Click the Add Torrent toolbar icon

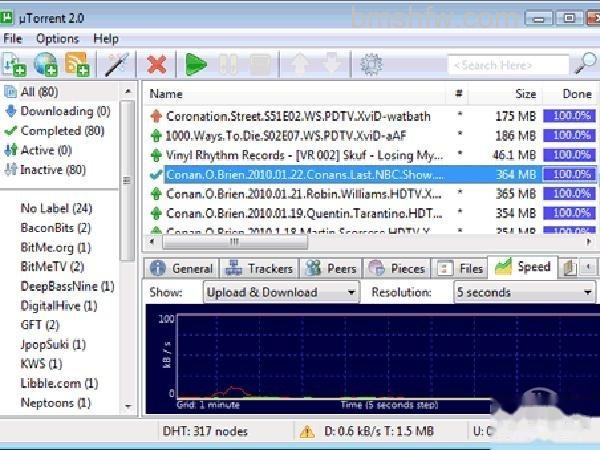[x=14, y=64]
